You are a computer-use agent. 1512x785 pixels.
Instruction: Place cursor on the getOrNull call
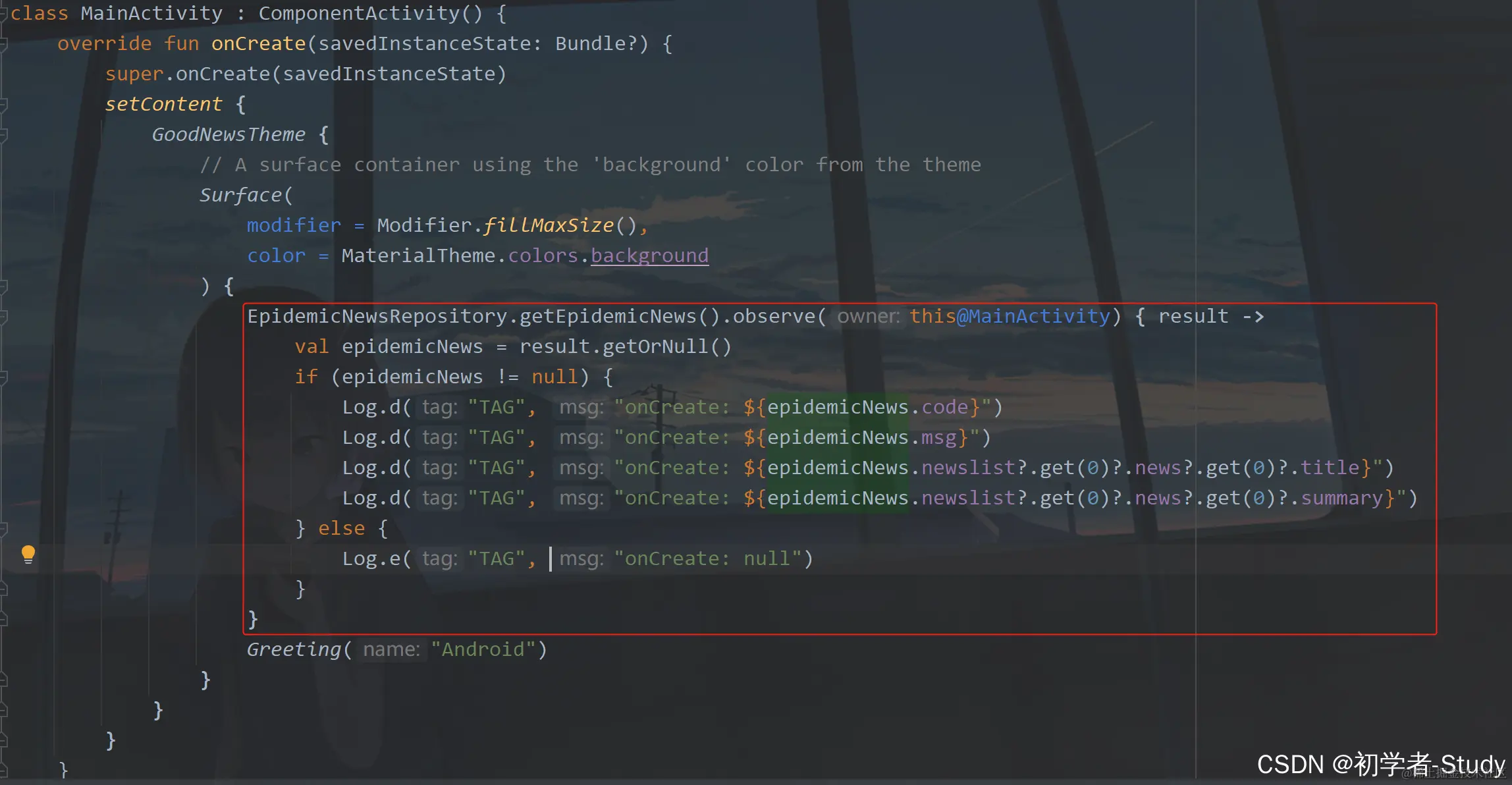pos(655,346)
